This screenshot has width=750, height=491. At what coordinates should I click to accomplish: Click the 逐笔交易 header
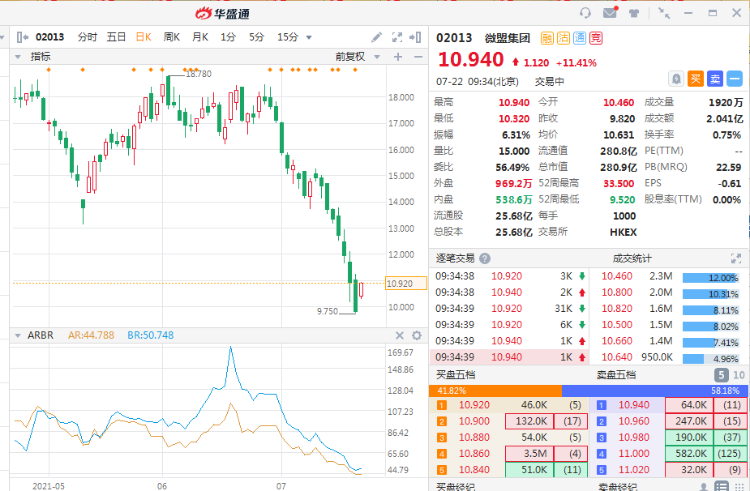[x=455, y=259]
